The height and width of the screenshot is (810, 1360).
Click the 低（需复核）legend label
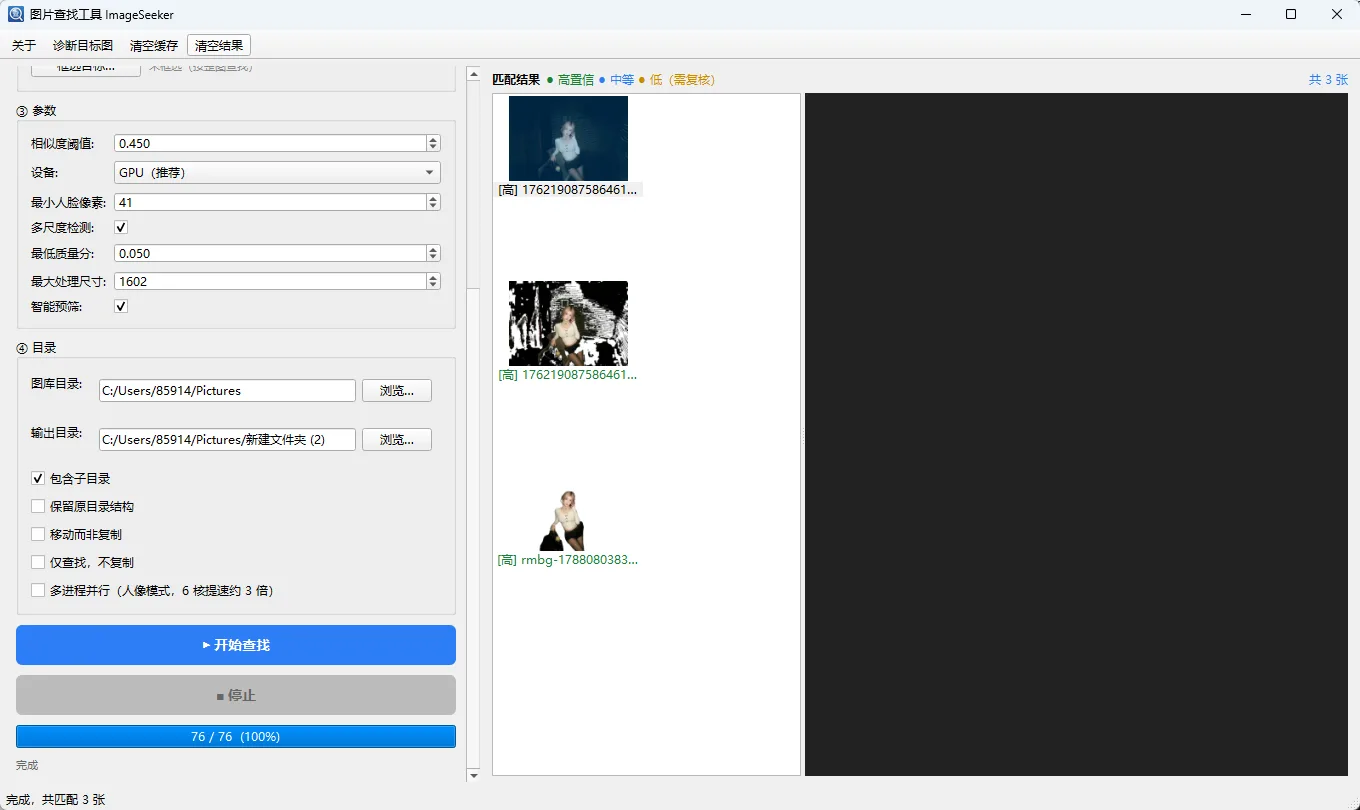coord(682,80)
